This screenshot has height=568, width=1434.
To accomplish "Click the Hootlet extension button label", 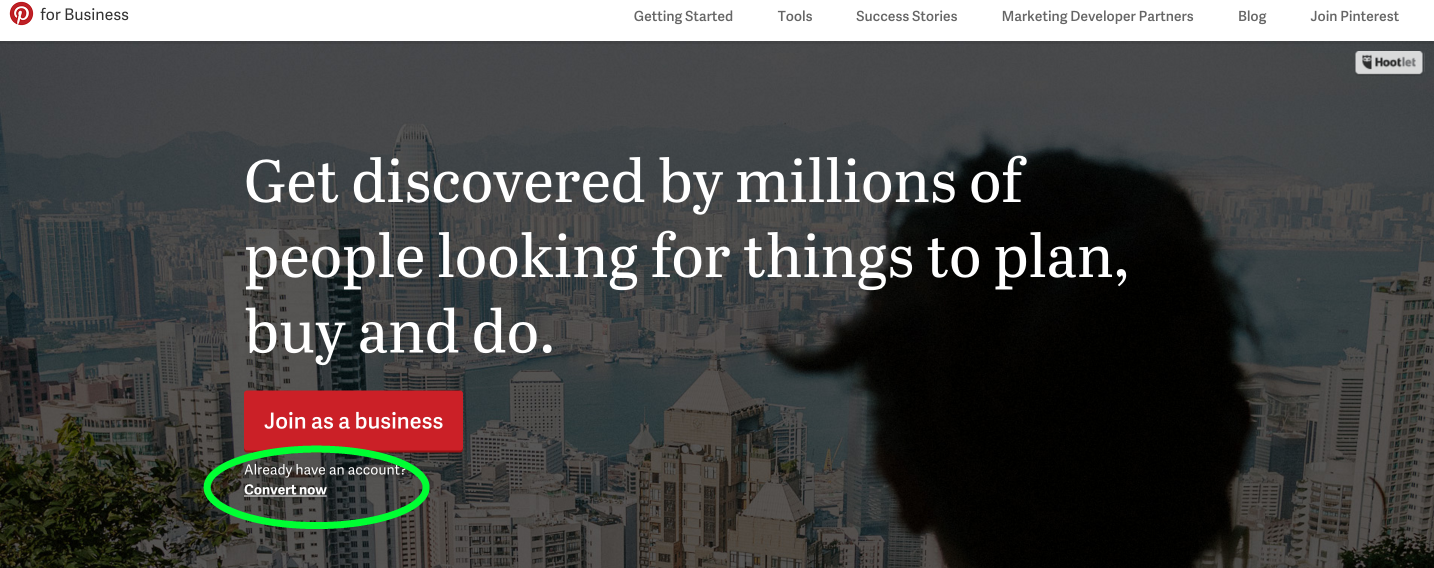I will [x=1396, y=63].
